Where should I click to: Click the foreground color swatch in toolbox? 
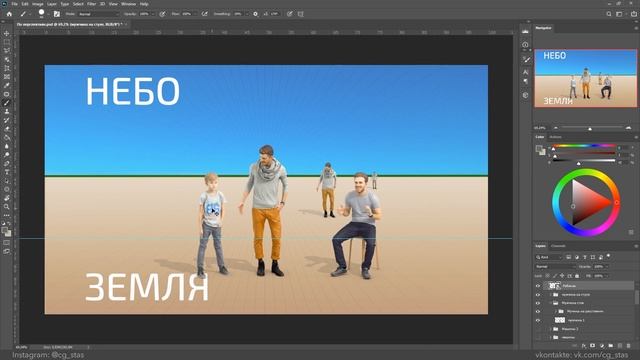pos(5,231)
